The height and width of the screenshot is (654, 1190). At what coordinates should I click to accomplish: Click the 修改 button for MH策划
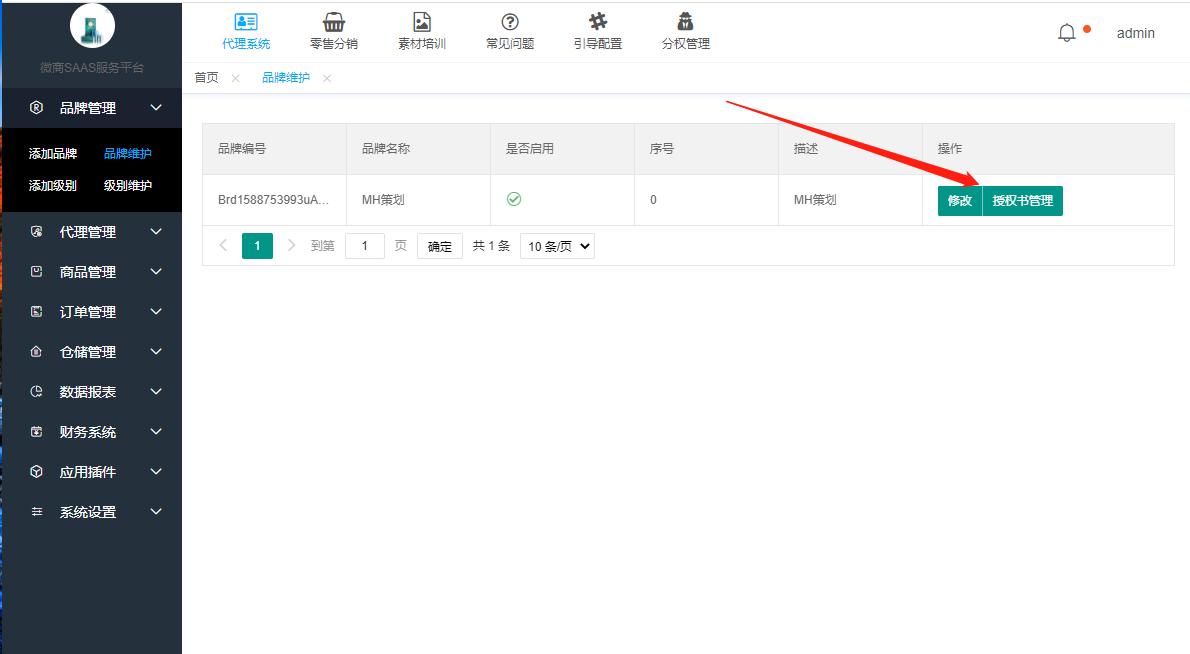click(x=959, y=201)
